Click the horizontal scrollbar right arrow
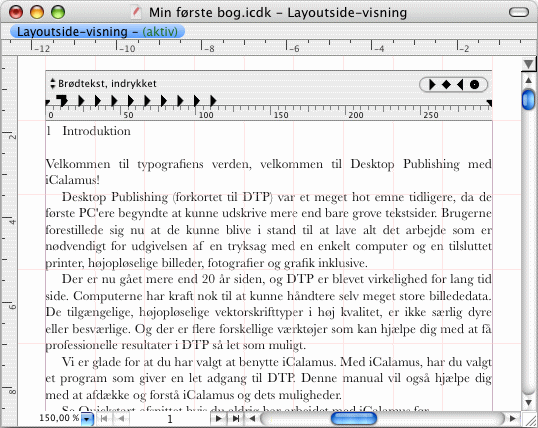Screen dimensions: 538x428 513,418
